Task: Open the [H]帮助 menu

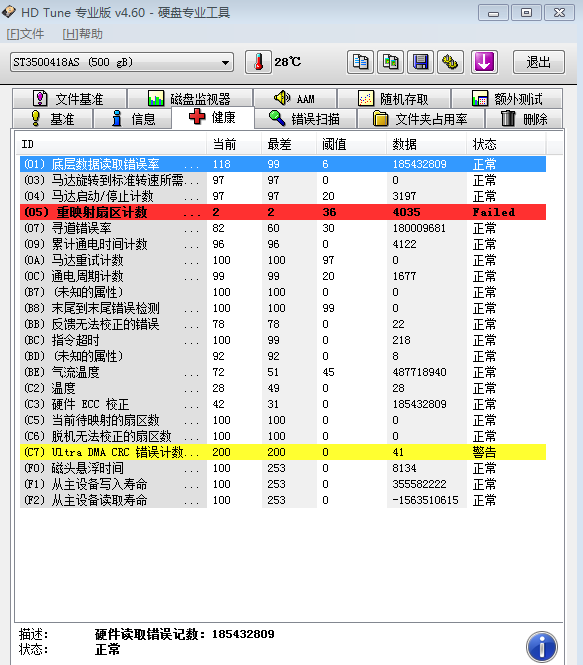Action: click(x=83, y=34)
